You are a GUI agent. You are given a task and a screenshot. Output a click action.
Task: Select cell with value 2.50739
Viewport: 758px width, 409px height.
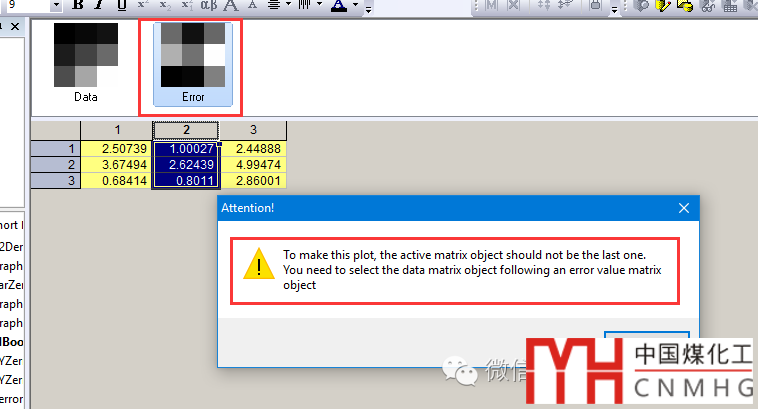coord(117,148)
